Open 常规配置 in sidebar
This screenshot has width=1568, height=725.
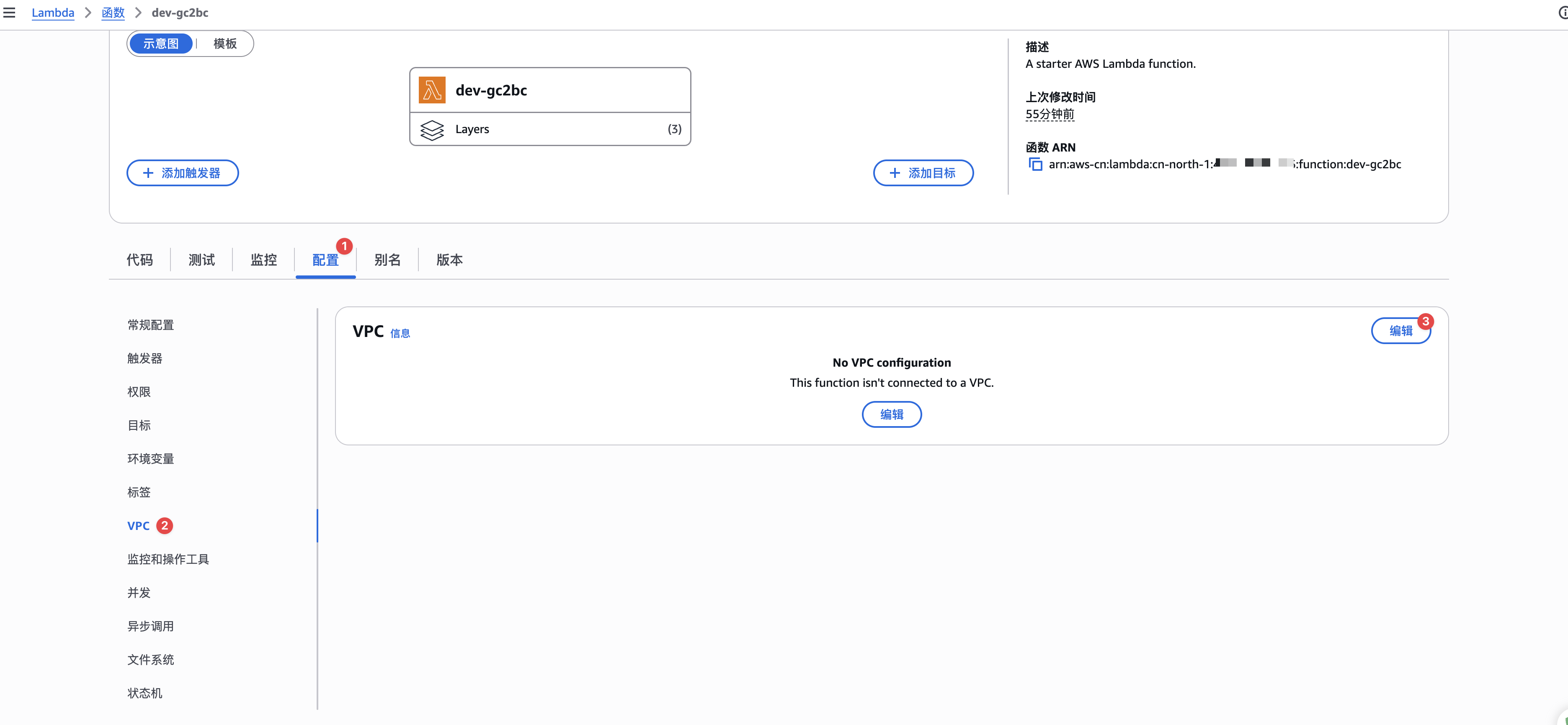pyautogui.click(x=150, y=325)
